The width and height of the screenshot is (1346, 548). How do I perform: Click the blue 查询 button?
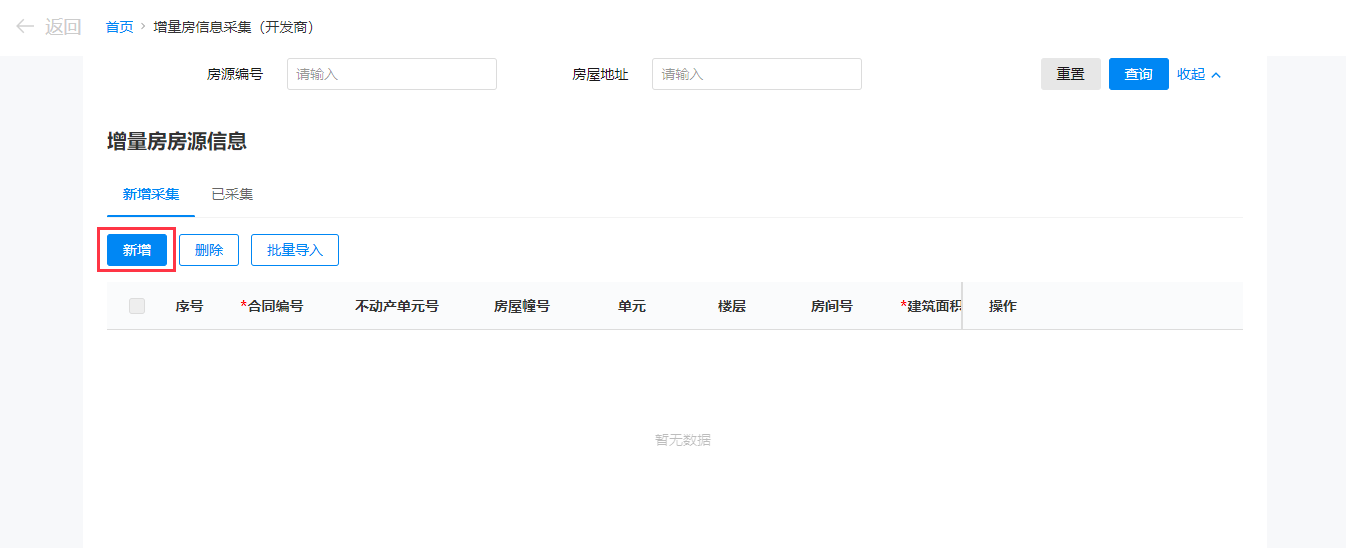1138,74
